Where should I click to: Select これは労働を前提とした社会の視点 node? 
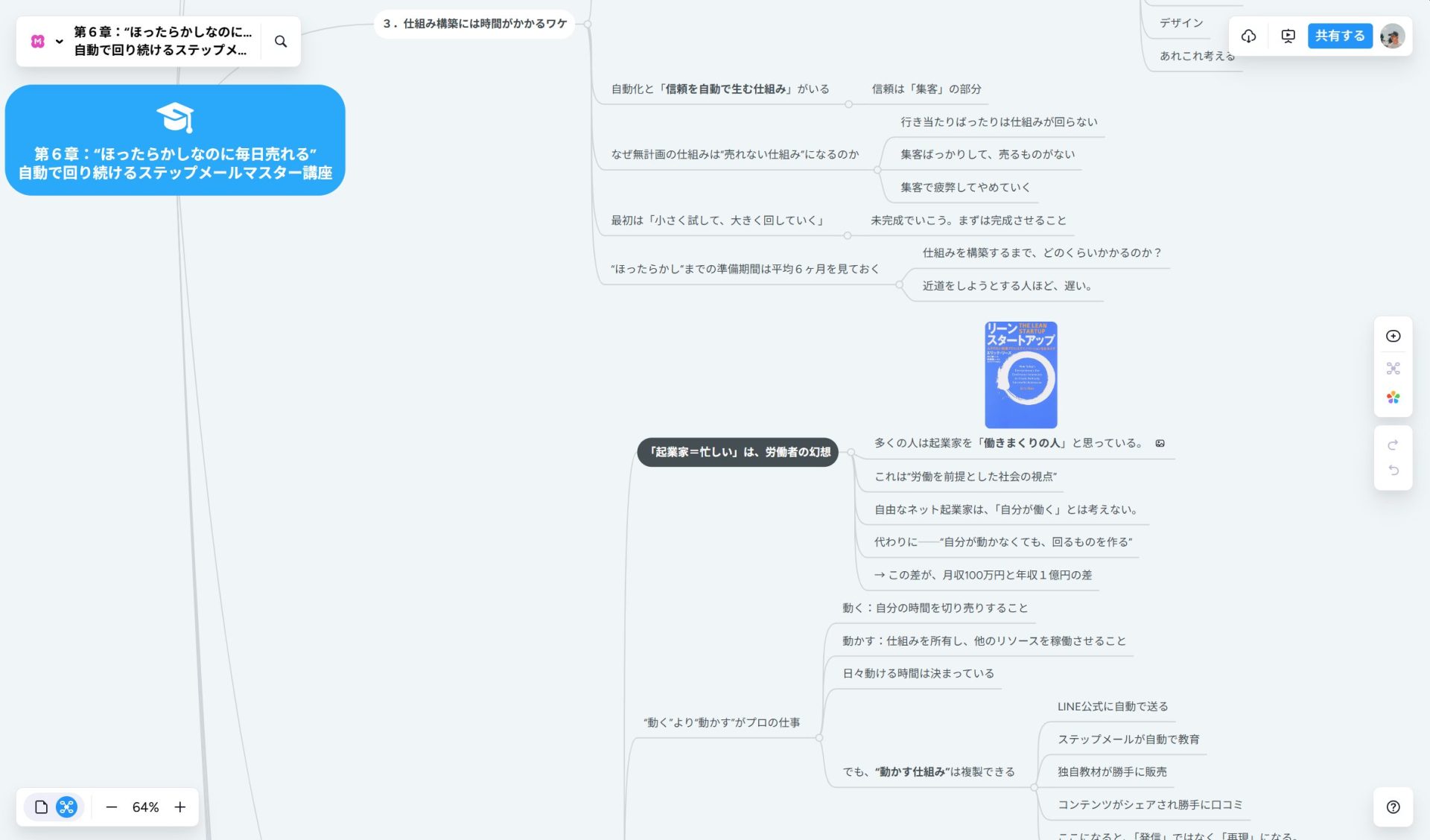point(965,476)
